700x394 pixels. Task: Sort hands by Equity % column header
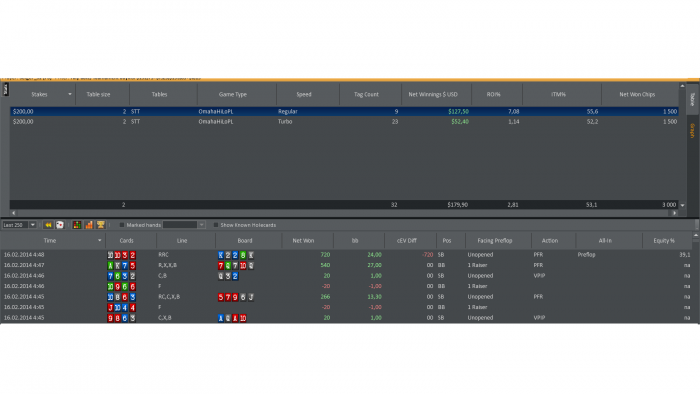pyautogui.click(x=664, y=241)
